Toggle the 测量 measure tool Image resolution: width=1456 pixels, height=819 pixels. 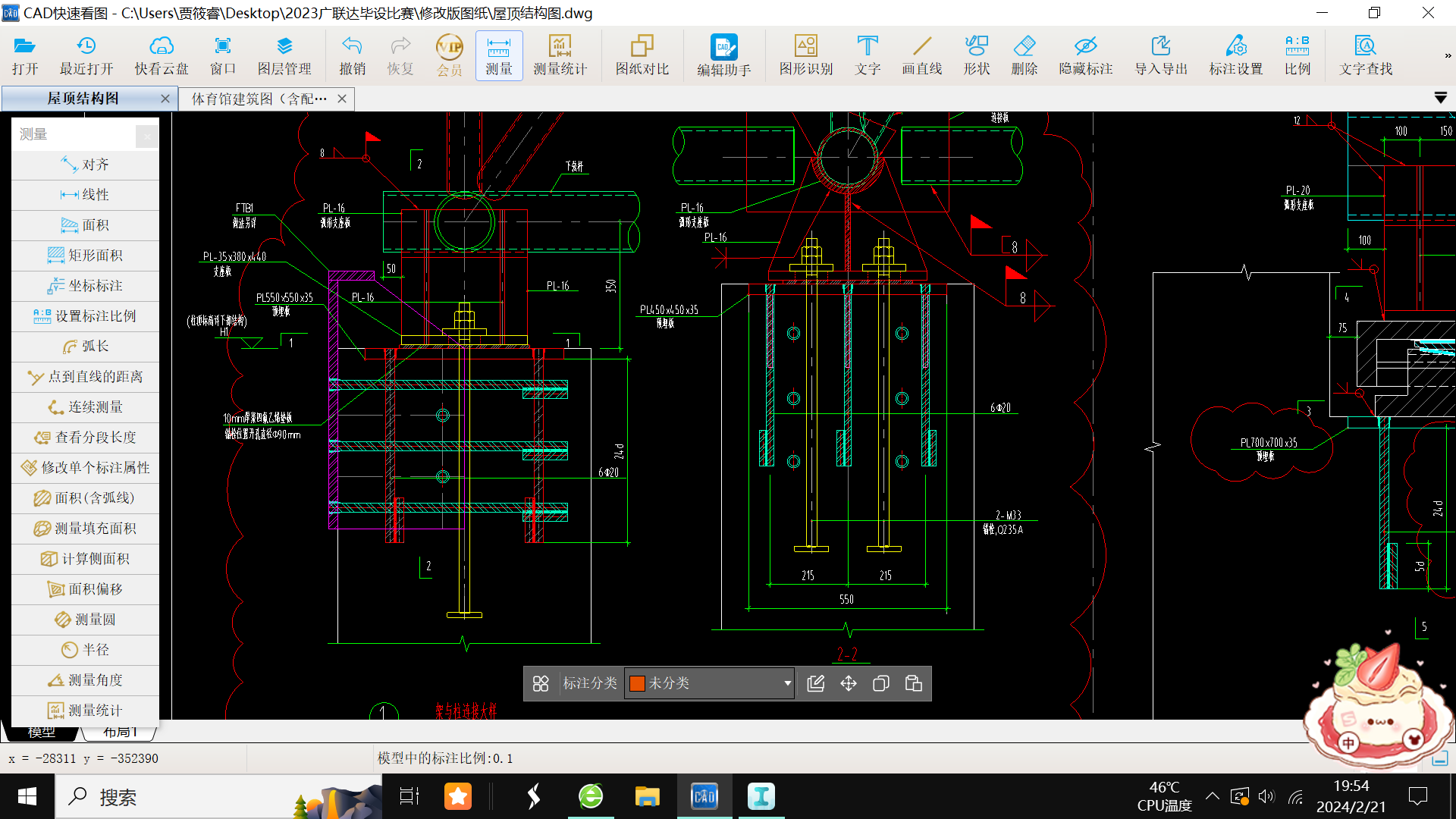pos(499,56)
